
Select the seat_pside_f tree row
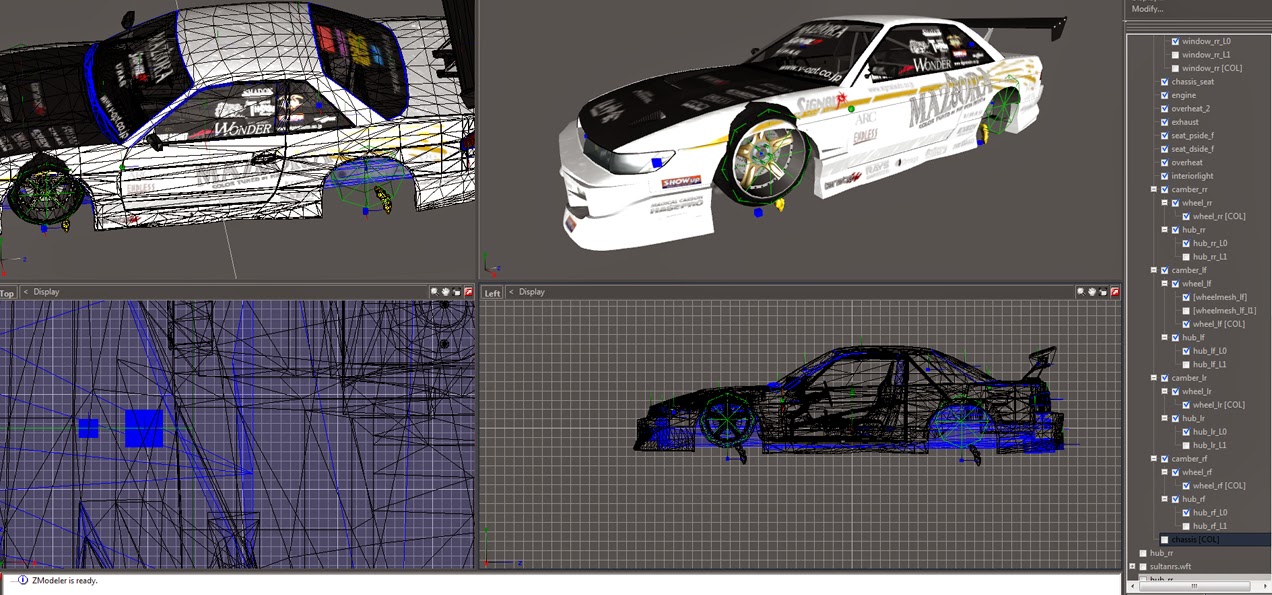[1193, 135]
